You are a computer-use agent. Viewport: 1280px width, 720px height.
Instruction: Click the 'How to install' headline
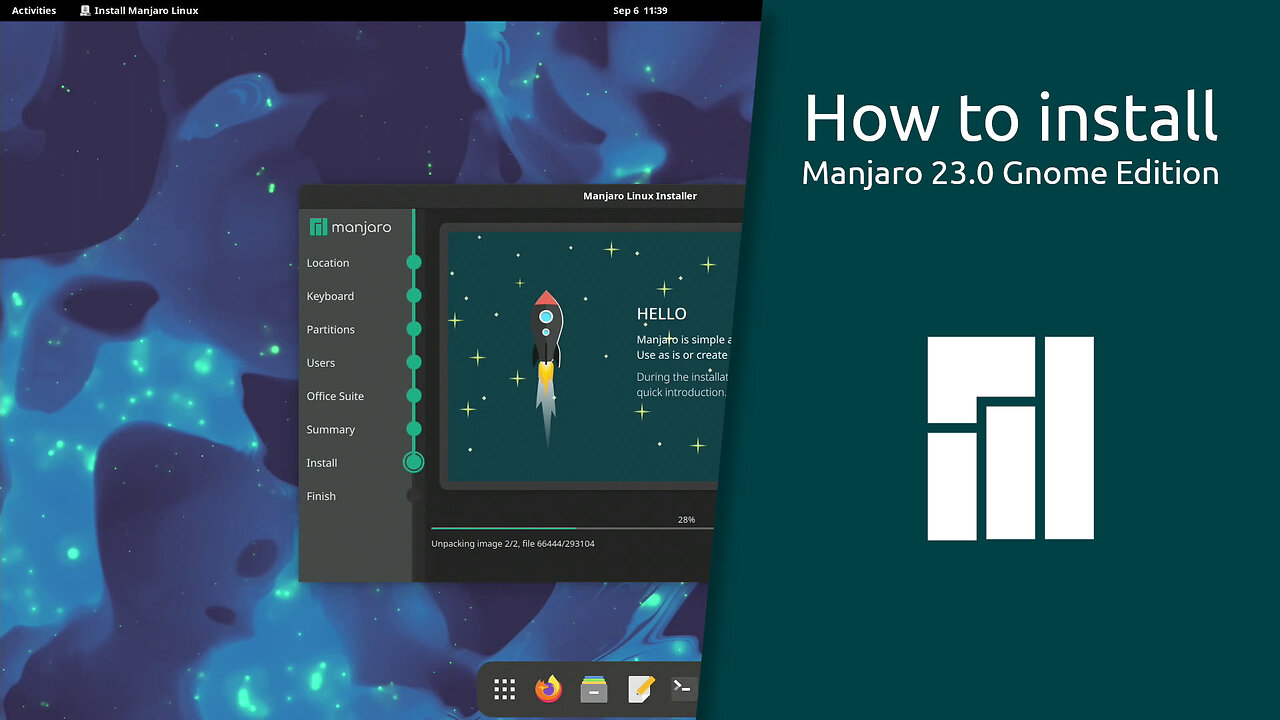coord(1011,117)
